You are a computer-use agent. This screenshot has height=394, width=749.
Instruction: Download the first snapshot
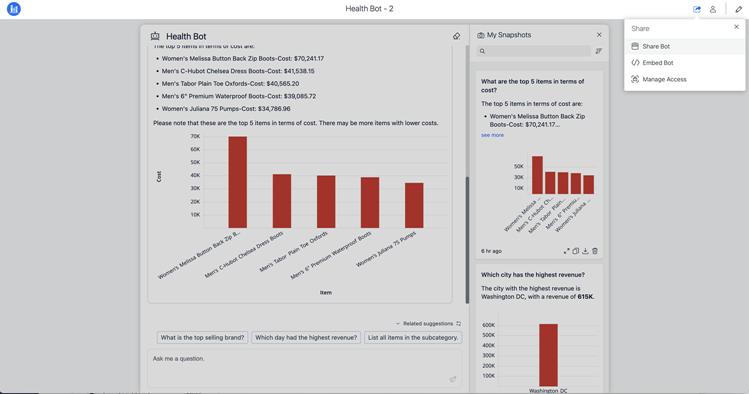coord(585,251)
